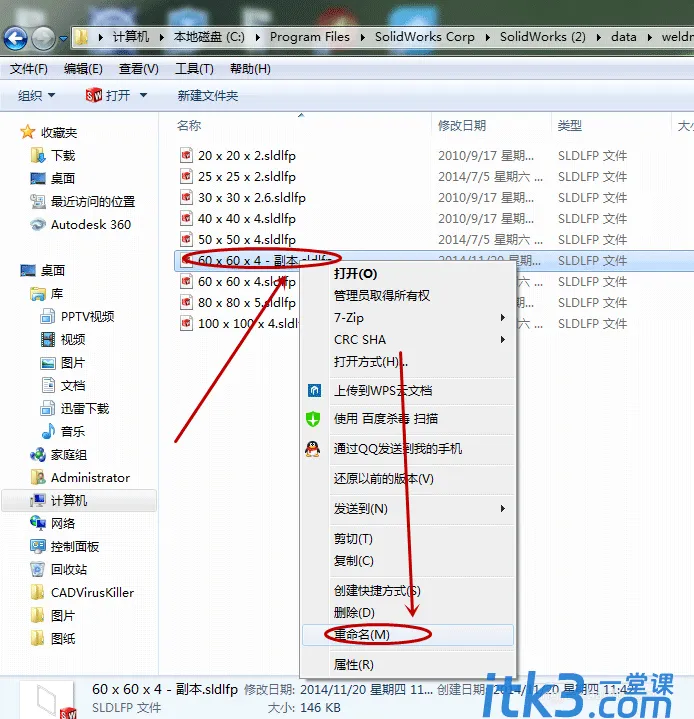Select 'data' in the address path
694x719 pixels.
coord(623,37)
